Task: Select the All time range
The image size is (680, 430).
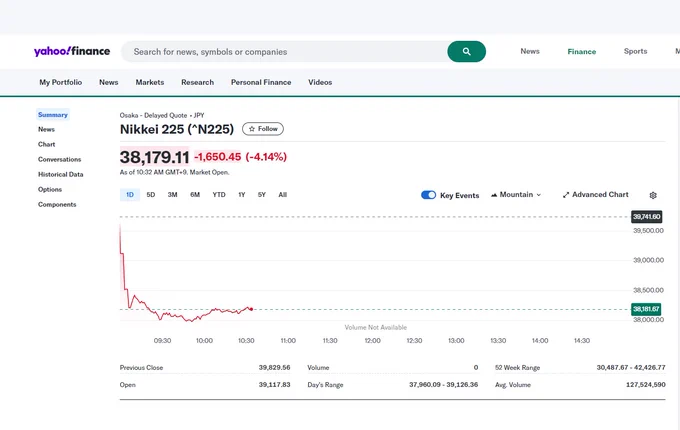Action: (282, 195)
